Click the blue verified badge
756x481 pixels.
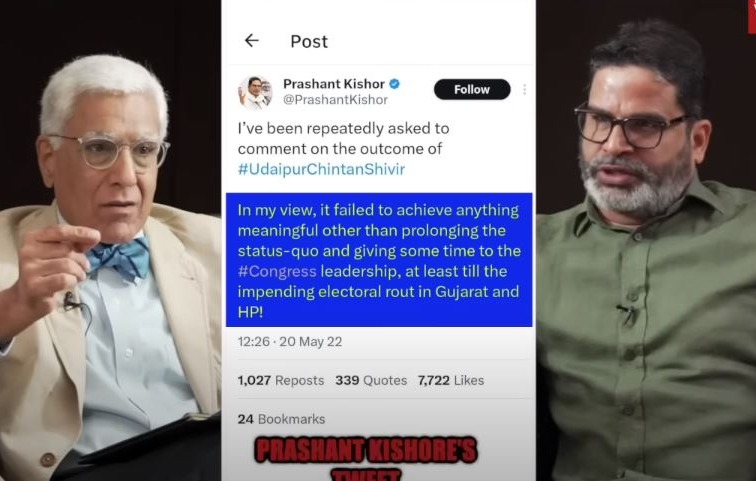click(x=394, y=84)
